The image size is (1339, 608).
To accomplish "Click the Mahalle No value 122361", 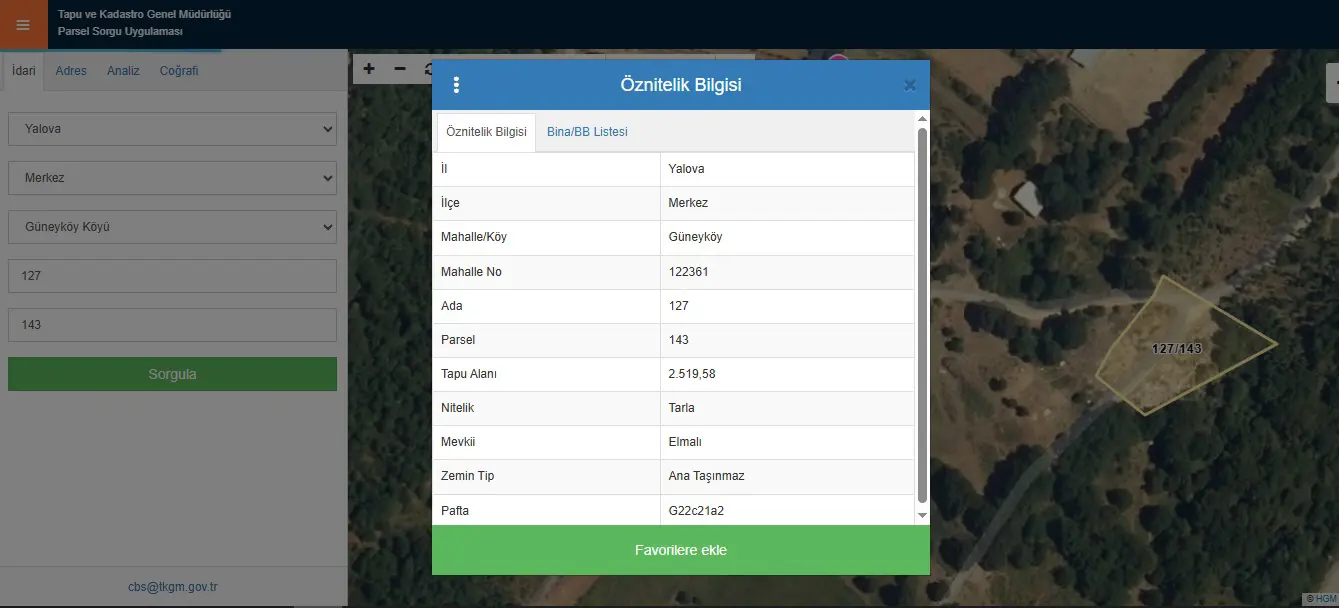I will tap(689, 272).
